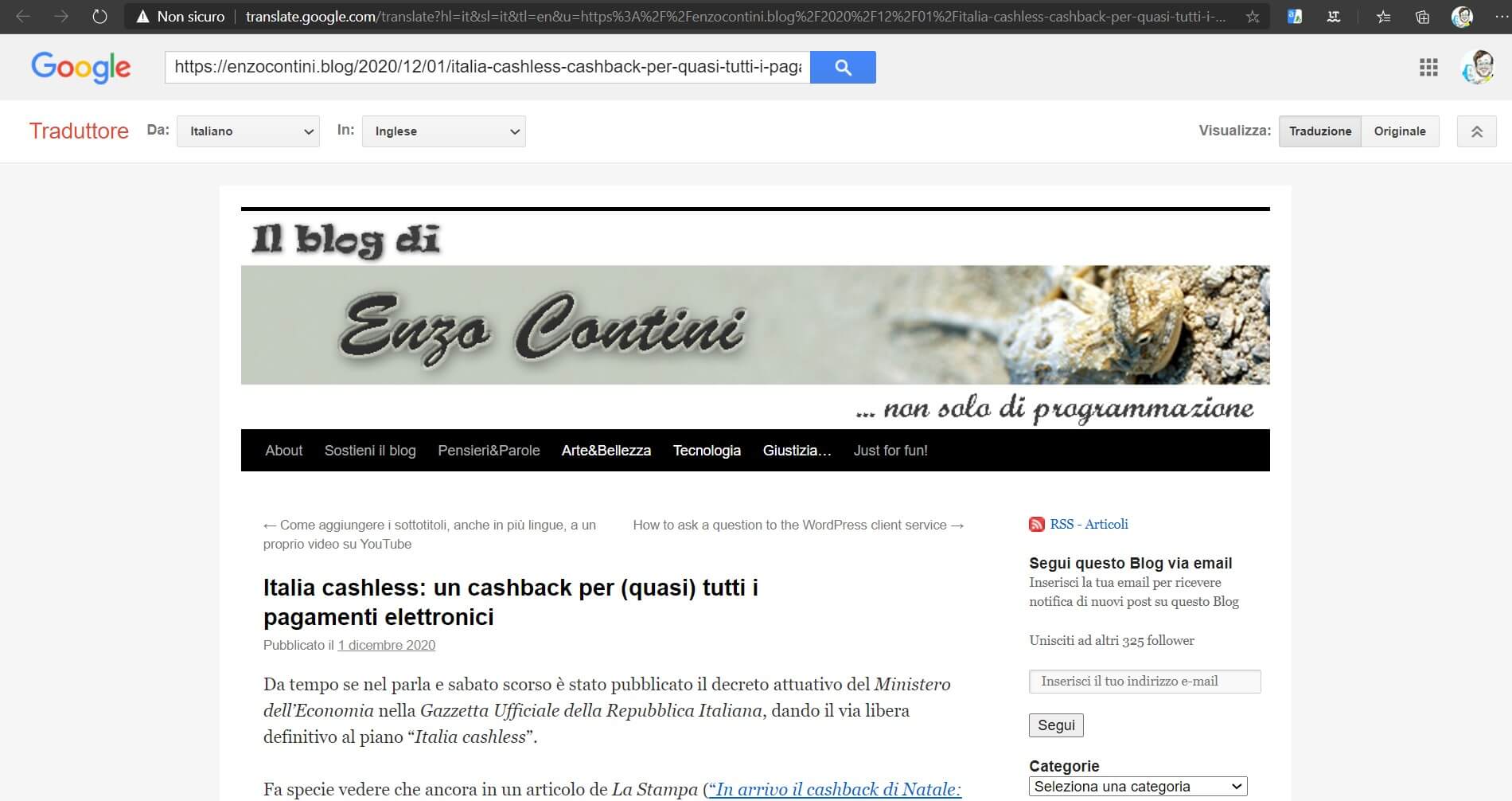The width and height of the screenshot is (1512, 801).
Task: Expand the Seleziona una categoria dropdown
Action: click(x=1138, y=787)
